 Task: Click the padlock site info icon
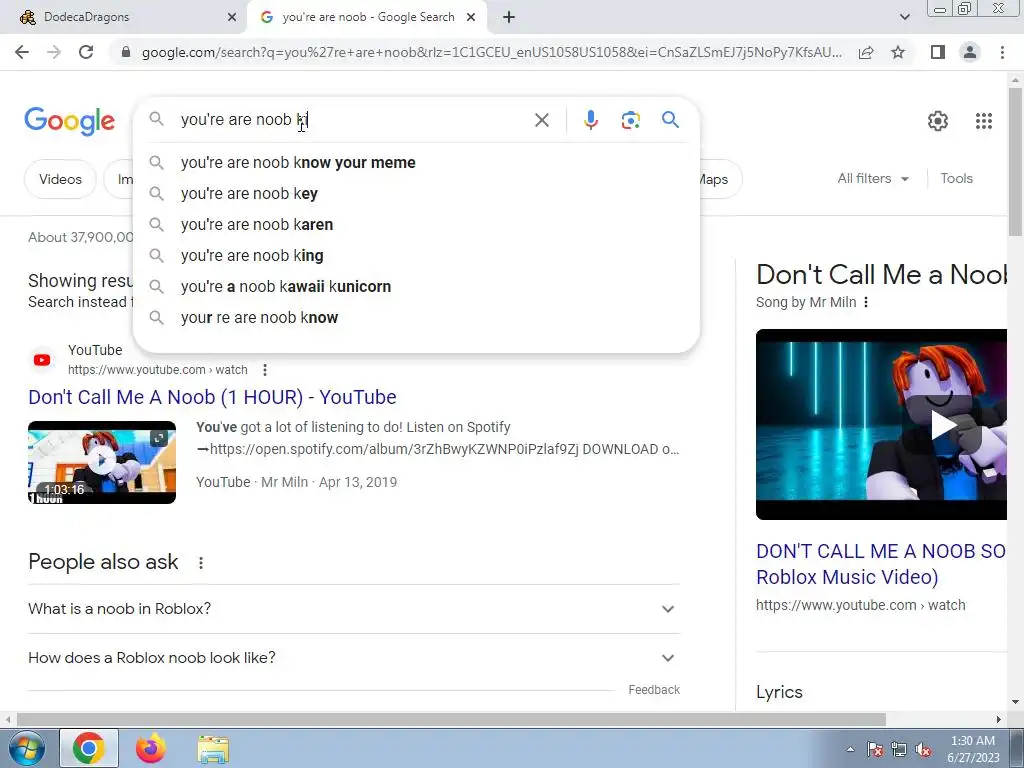pyautogui.click(x=126, y=52)
